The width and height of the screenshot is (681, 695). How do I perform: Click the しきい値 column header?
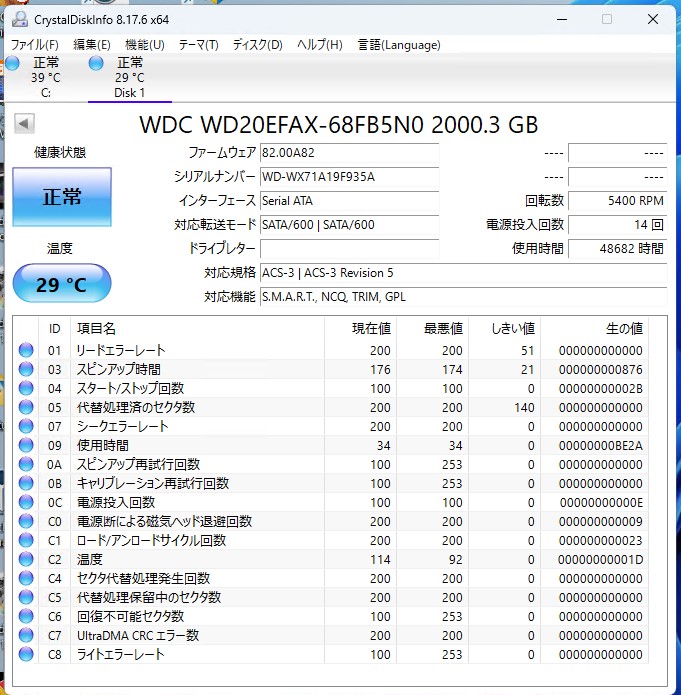click(513, 329)
